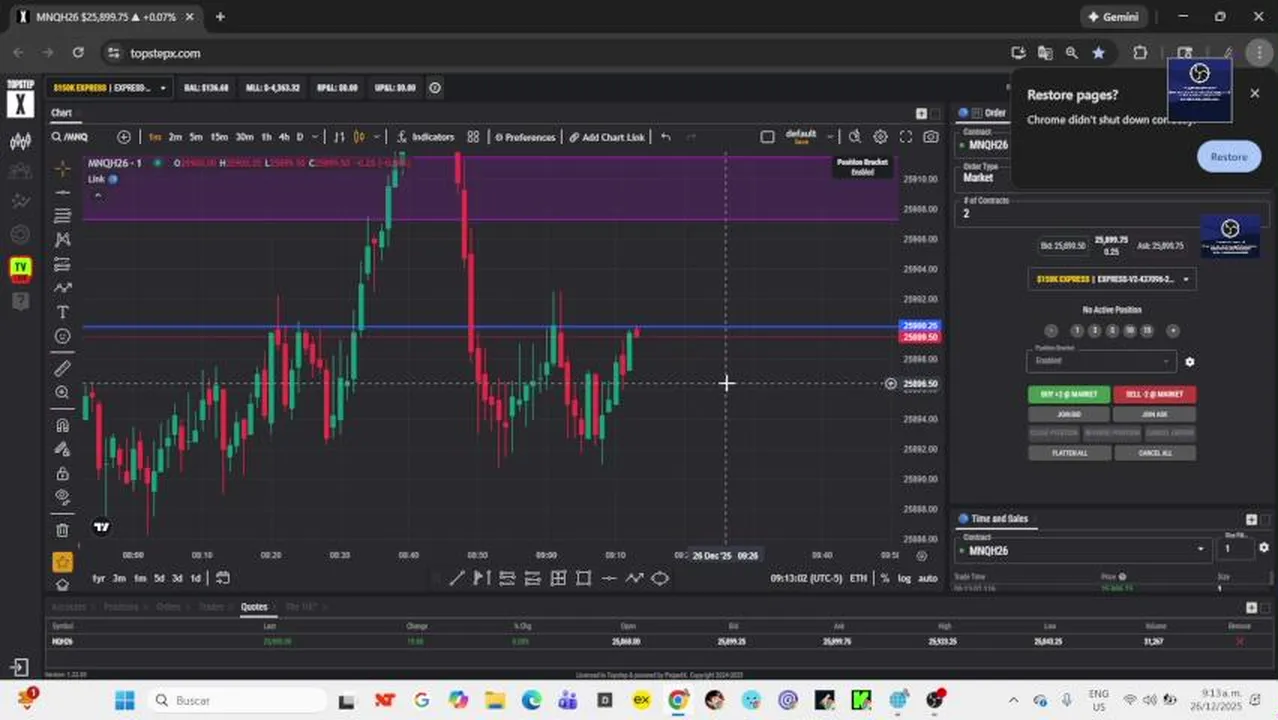Open the chart layout rectangle selector
The height and width of the screenshot is (720, 1278).
[767, 137]
